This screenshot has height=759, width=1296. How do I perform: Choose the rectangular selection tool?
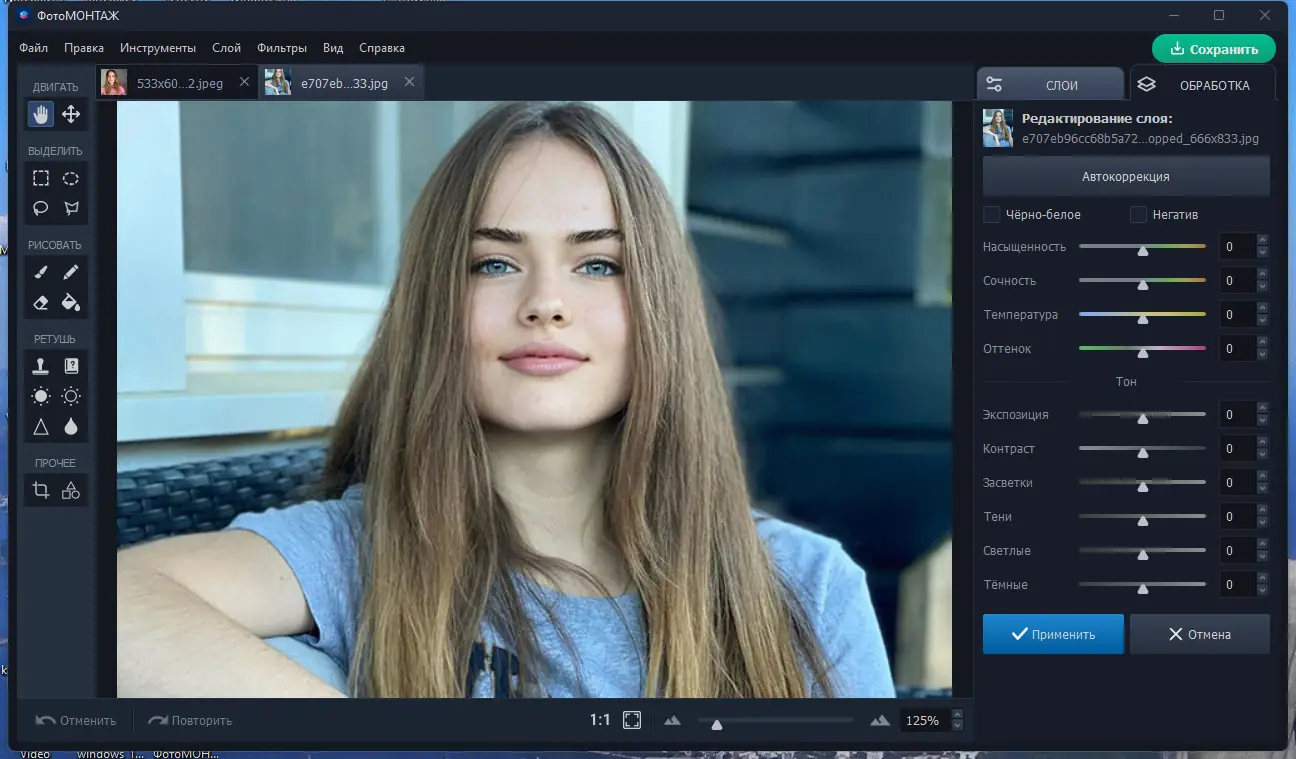coord(41,178)
